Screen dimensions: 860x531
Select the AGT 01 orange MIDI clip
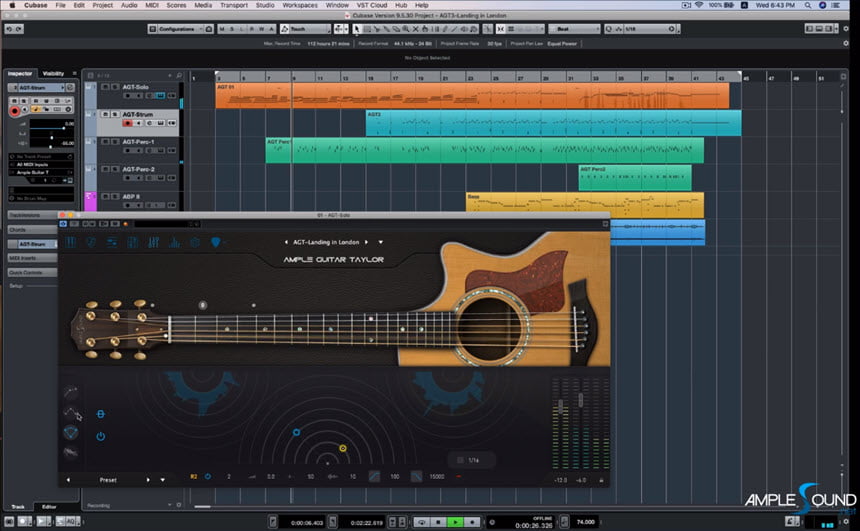(x=472, y=95)
